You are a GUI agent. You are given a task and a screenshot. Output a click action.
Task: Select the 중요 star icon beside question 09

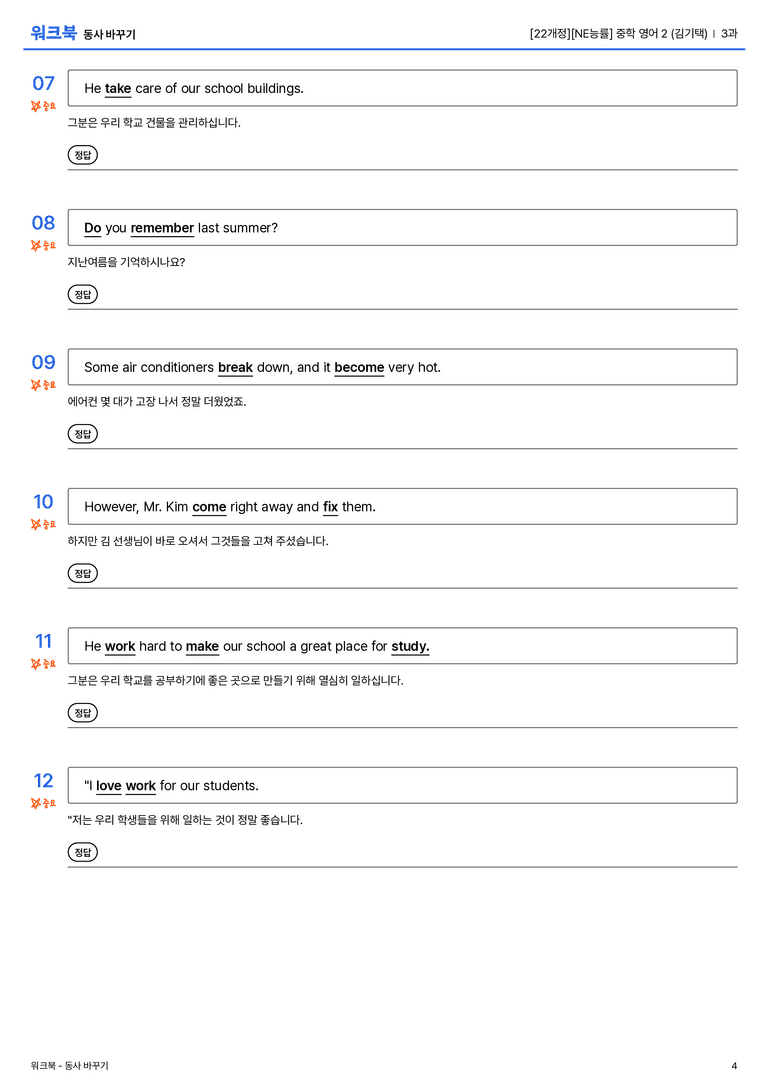pos(36,385)
